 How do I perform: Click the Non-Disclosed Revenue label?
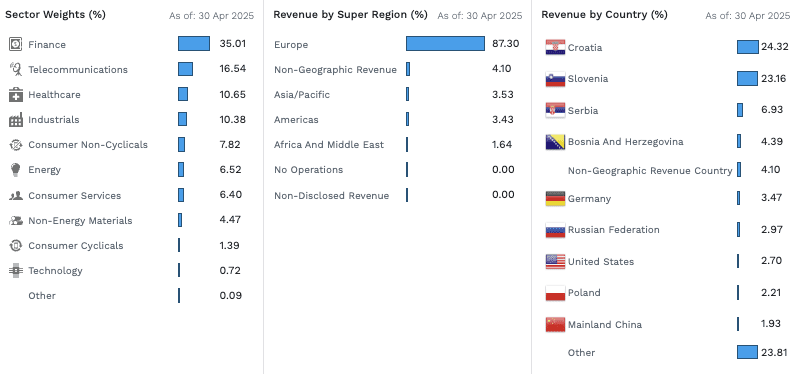click(331, 196)
